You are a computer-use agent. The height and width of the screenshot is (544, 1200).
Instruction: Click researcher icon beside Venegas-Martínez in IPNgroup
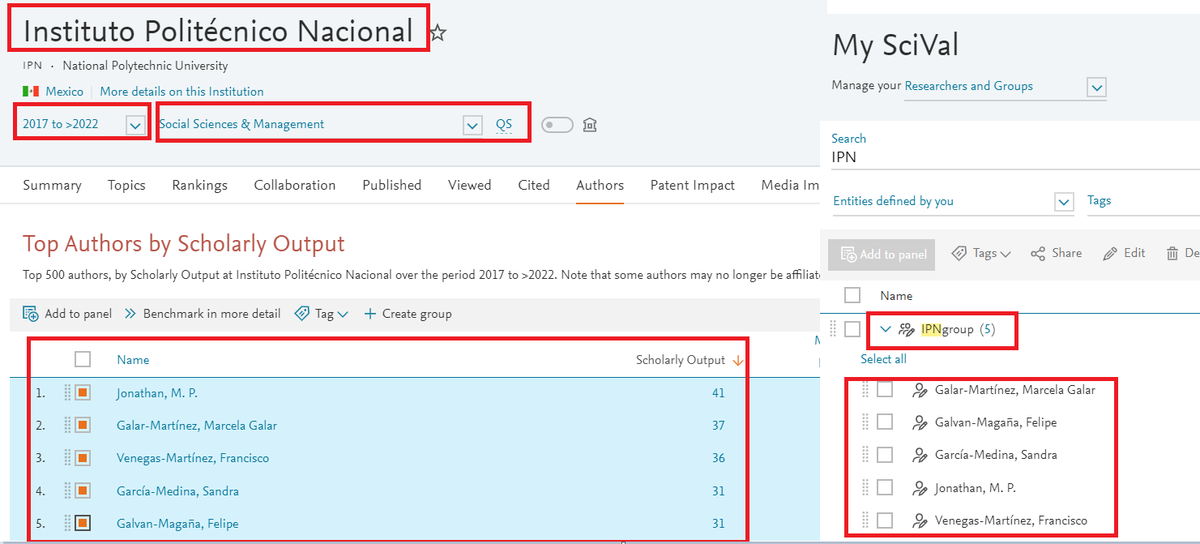coord(920,521)
